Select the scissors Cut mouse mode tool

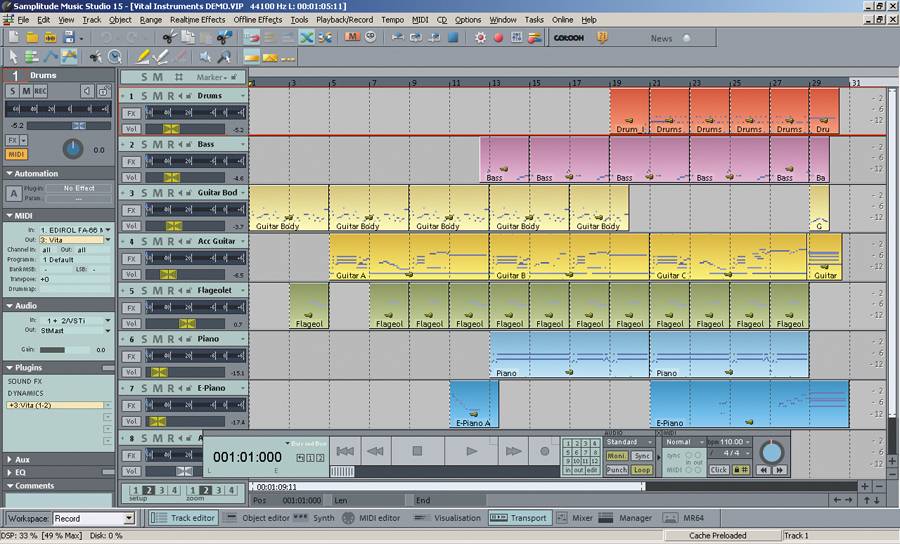[x=95, y=57]
